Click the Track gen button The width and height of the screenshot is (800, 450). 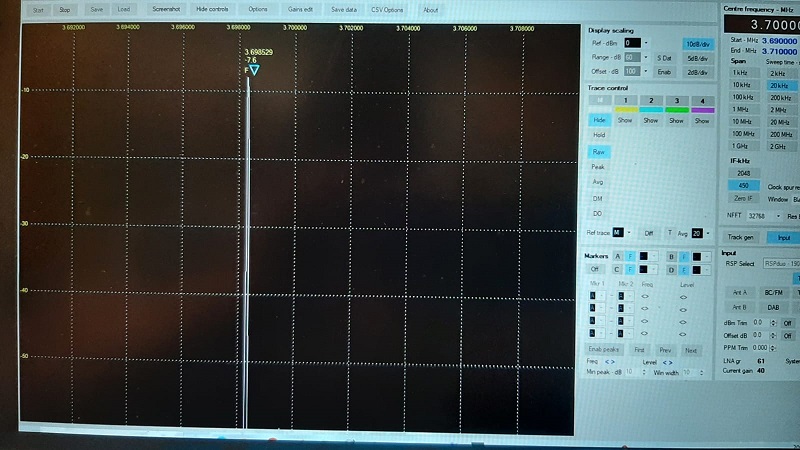click(741, 238)
